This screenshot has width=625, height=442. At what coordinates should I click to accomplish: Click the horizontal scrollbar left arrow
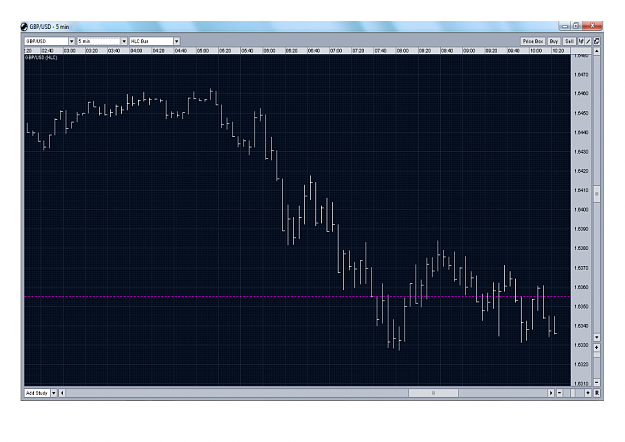coord(62,393)
